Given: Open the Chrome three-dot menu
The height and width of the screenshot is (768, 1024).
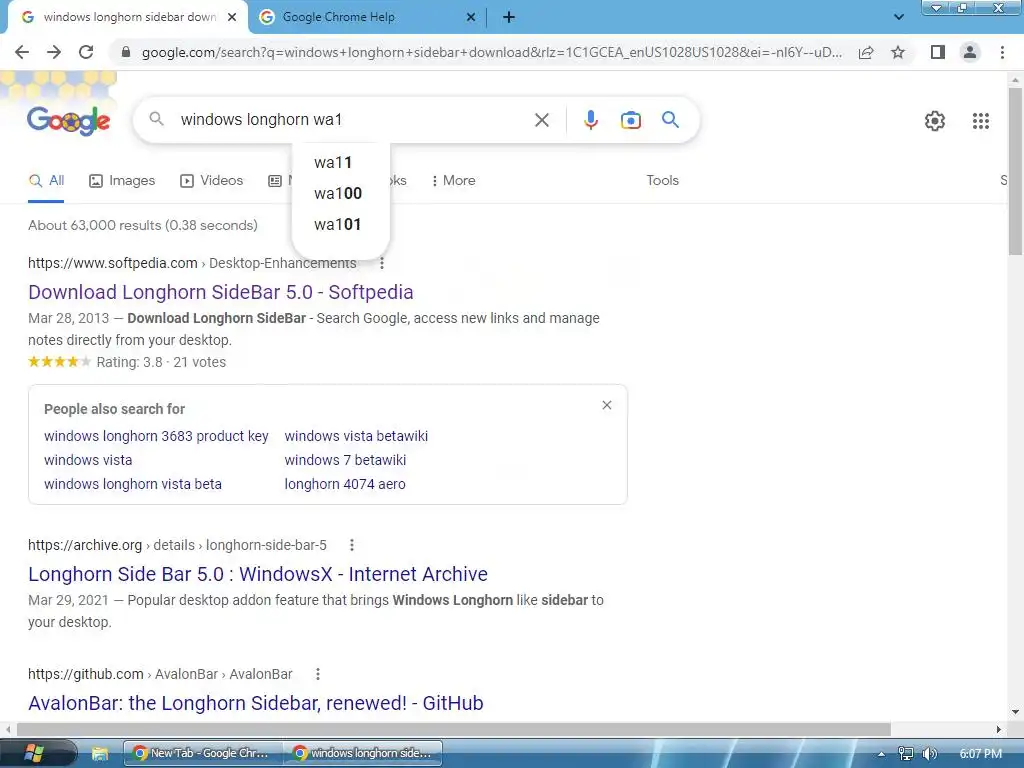Looking at the screenshot, I should pyautogui.click(x=1002, y=52).
